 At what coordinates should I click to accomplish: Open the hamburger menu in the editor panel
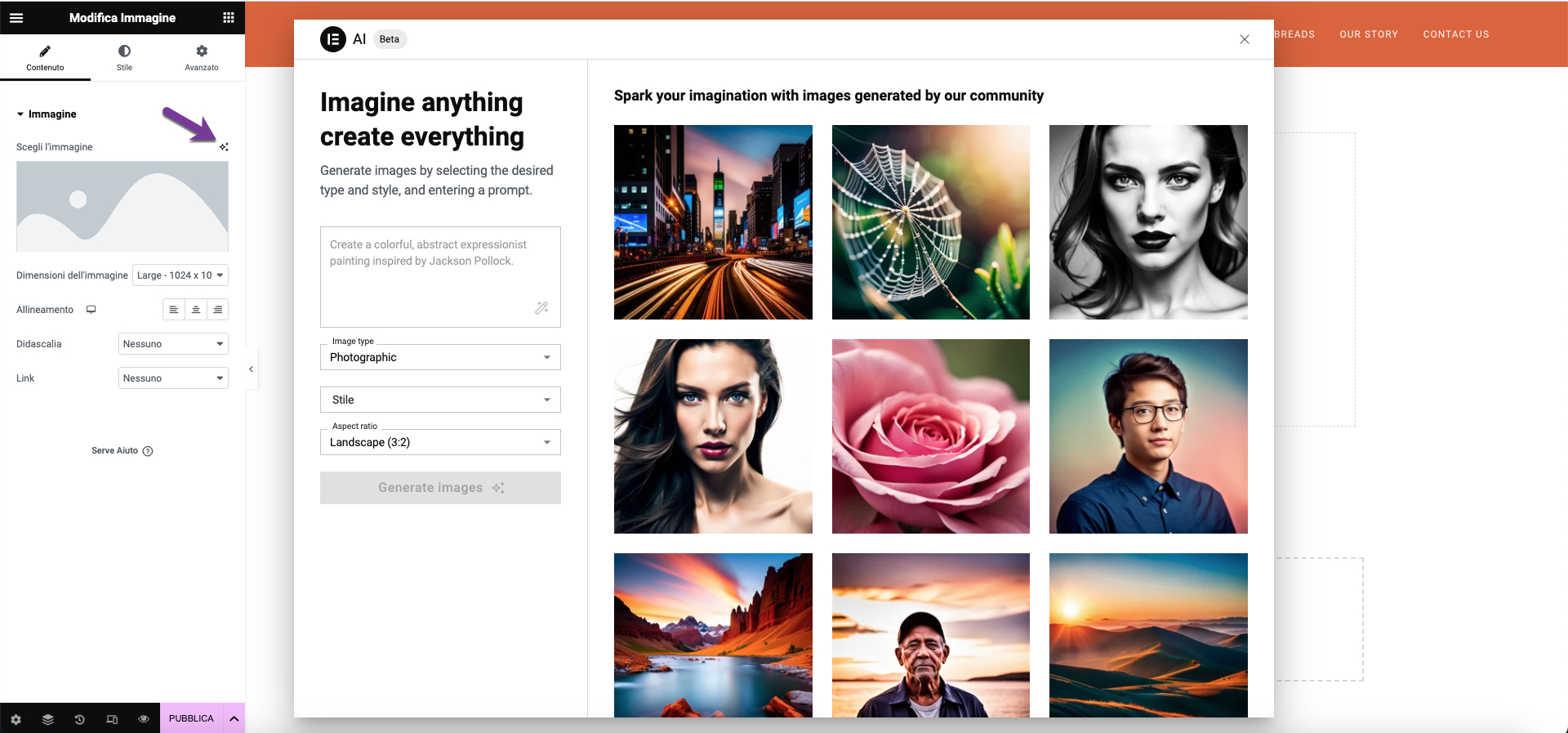tap(16, 17)
